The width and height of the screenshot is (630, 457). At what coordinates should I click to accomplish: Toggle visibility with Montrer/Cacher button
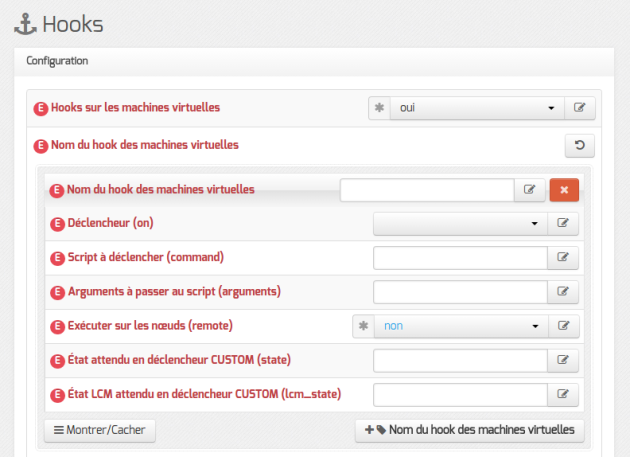click(x=100, y=430)
